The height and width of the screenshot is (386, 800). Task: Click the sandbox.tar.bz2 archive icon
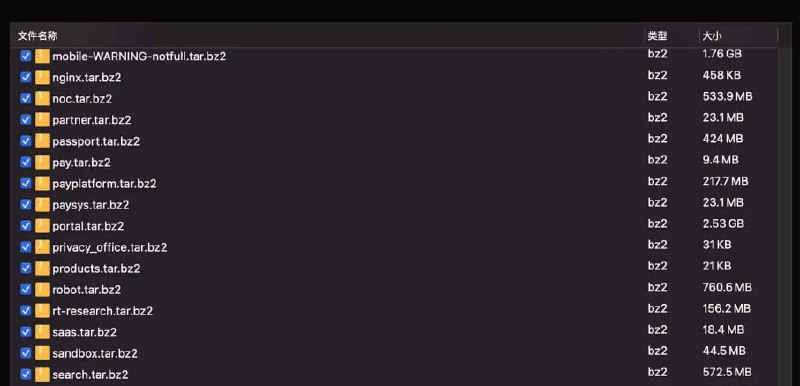(42, 353)
